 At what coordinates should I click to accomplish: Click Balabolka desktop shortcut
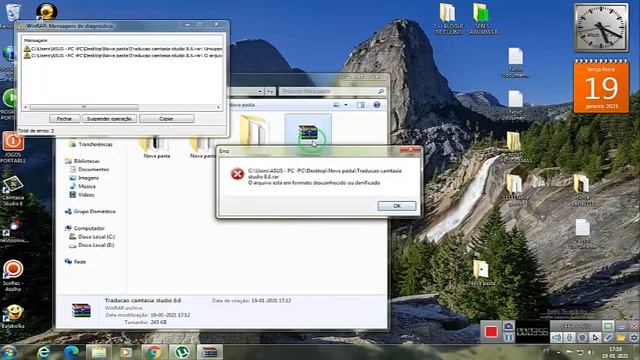tap(13, 317)
